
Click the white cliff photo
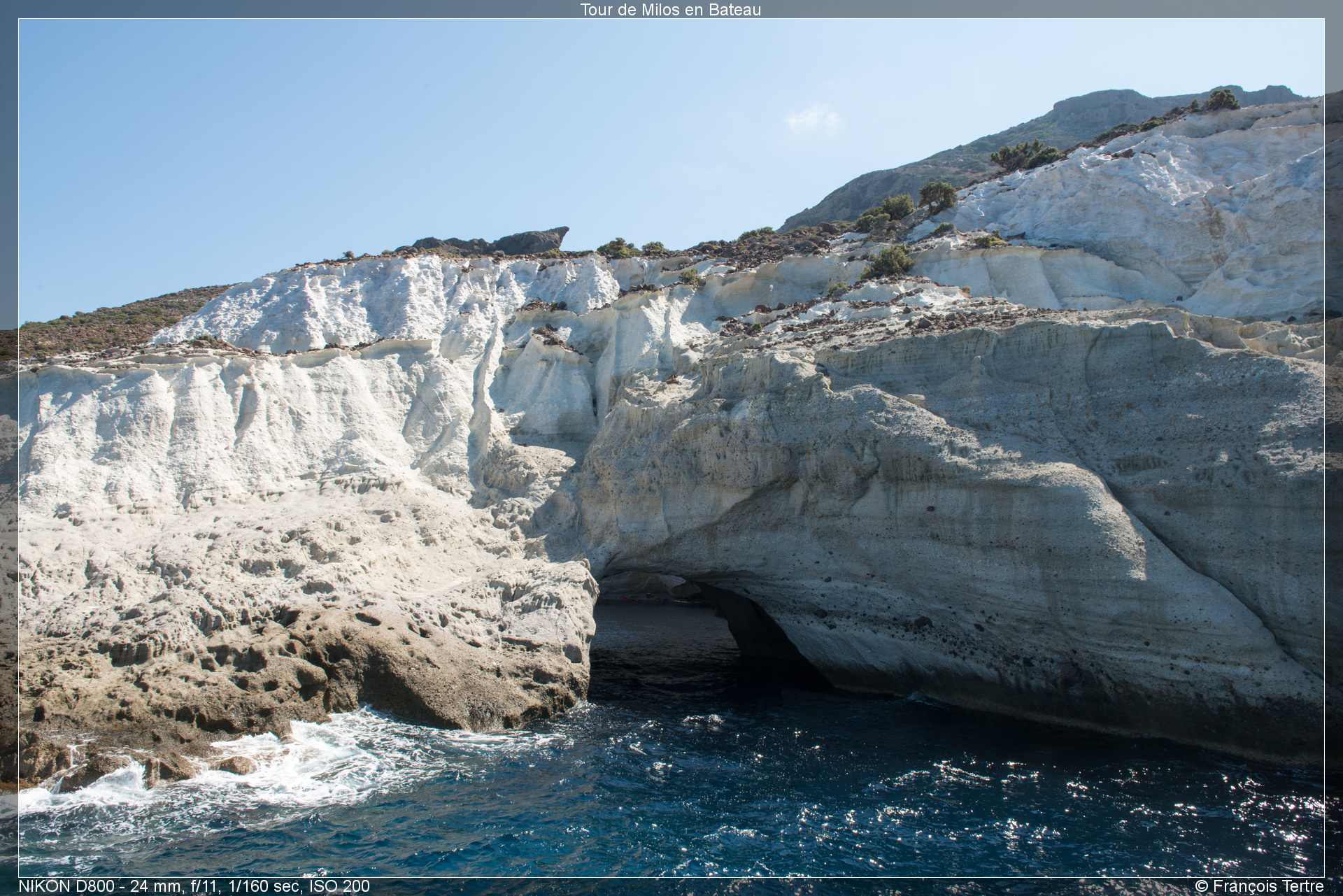(x=671, y=448)
